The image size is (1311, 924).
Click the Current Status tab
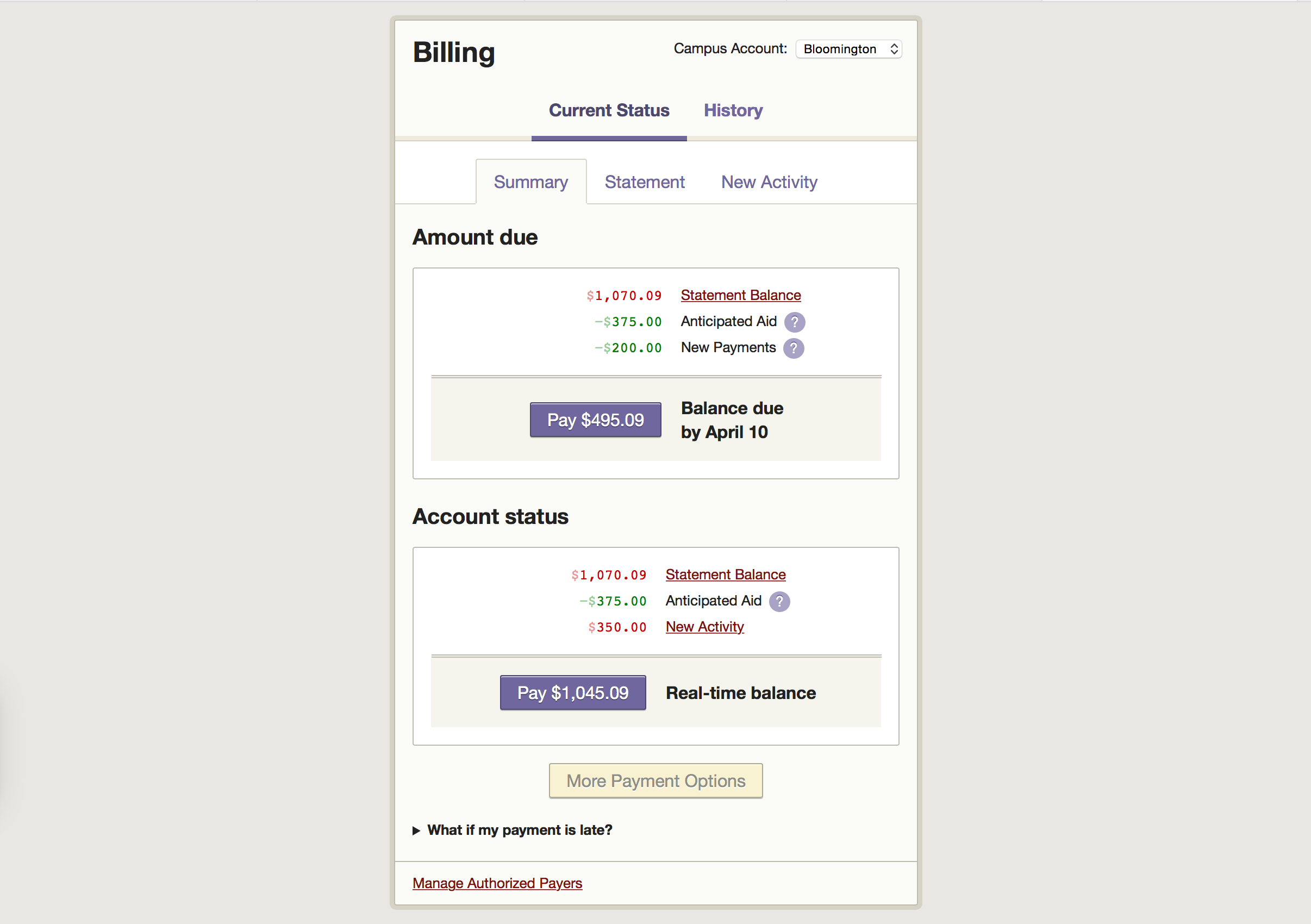click(x=608, y=110)
